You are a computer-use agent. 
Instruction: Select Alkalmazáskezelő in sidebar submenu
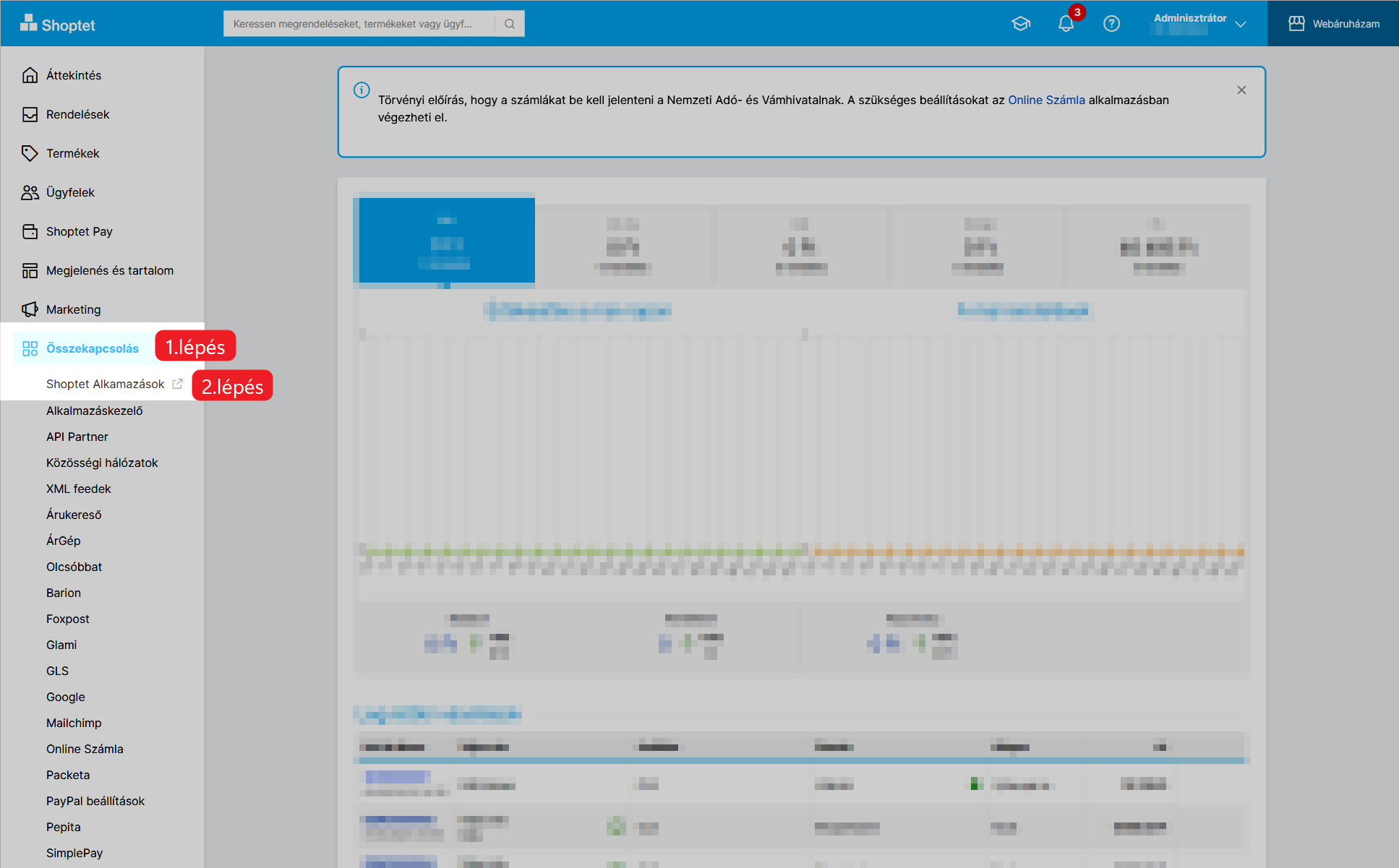[94, 411]
